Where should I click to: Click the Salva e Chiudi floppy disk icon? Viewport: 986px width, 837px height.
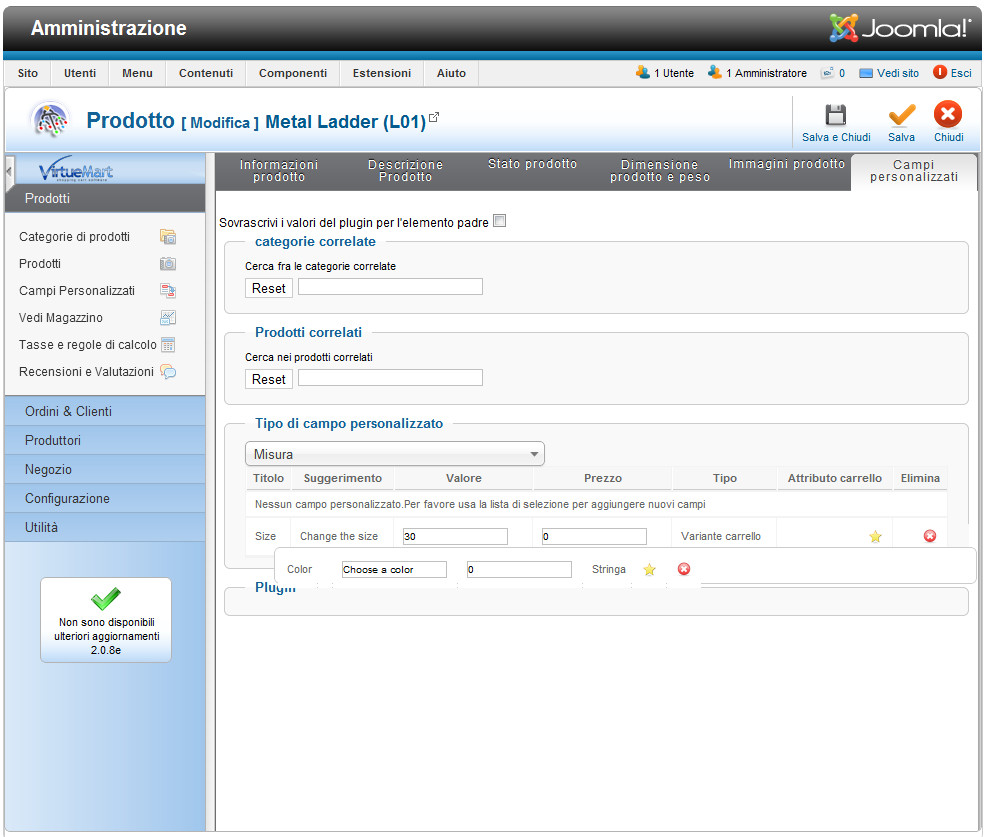pyautogui.click(x=835, y=116)
